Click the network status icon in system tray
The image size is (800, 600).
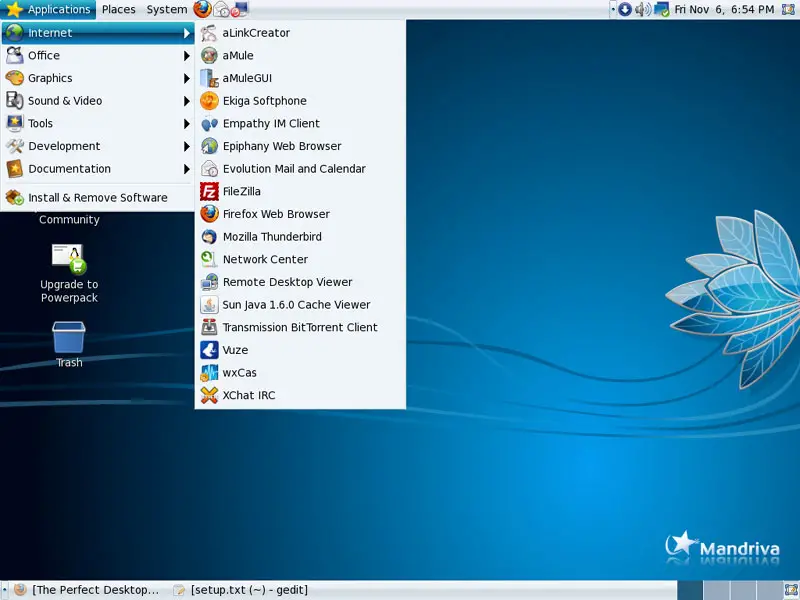pos(661,9)
